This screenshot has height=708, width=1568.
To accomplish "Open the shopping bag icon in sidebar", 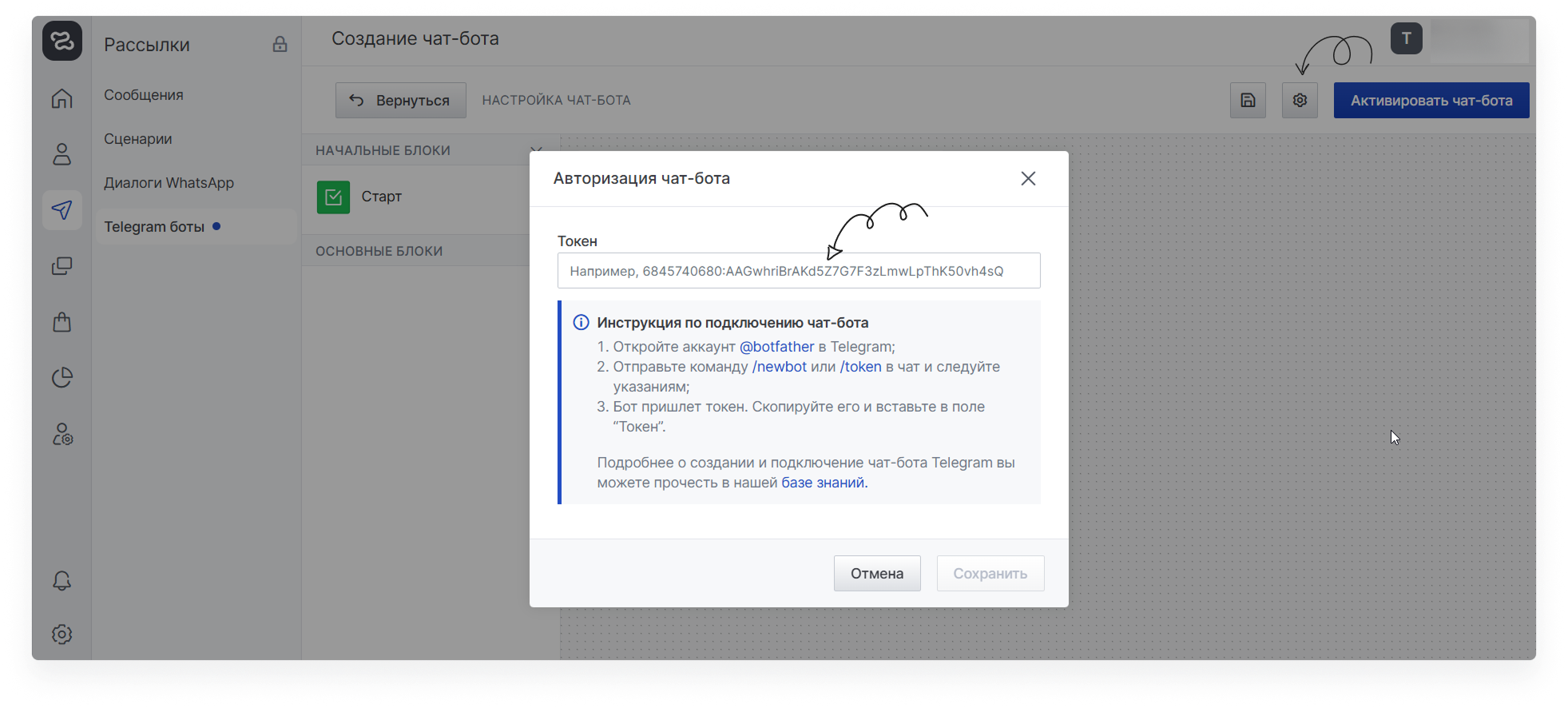I will coord(62,322).
